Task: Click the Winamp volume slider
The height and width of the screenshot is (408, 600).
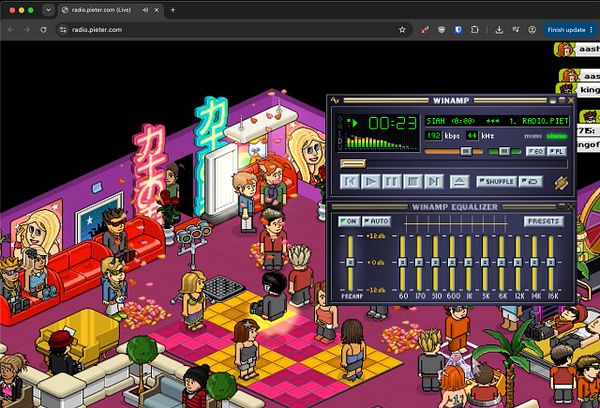Action: [x=453, y=152]
